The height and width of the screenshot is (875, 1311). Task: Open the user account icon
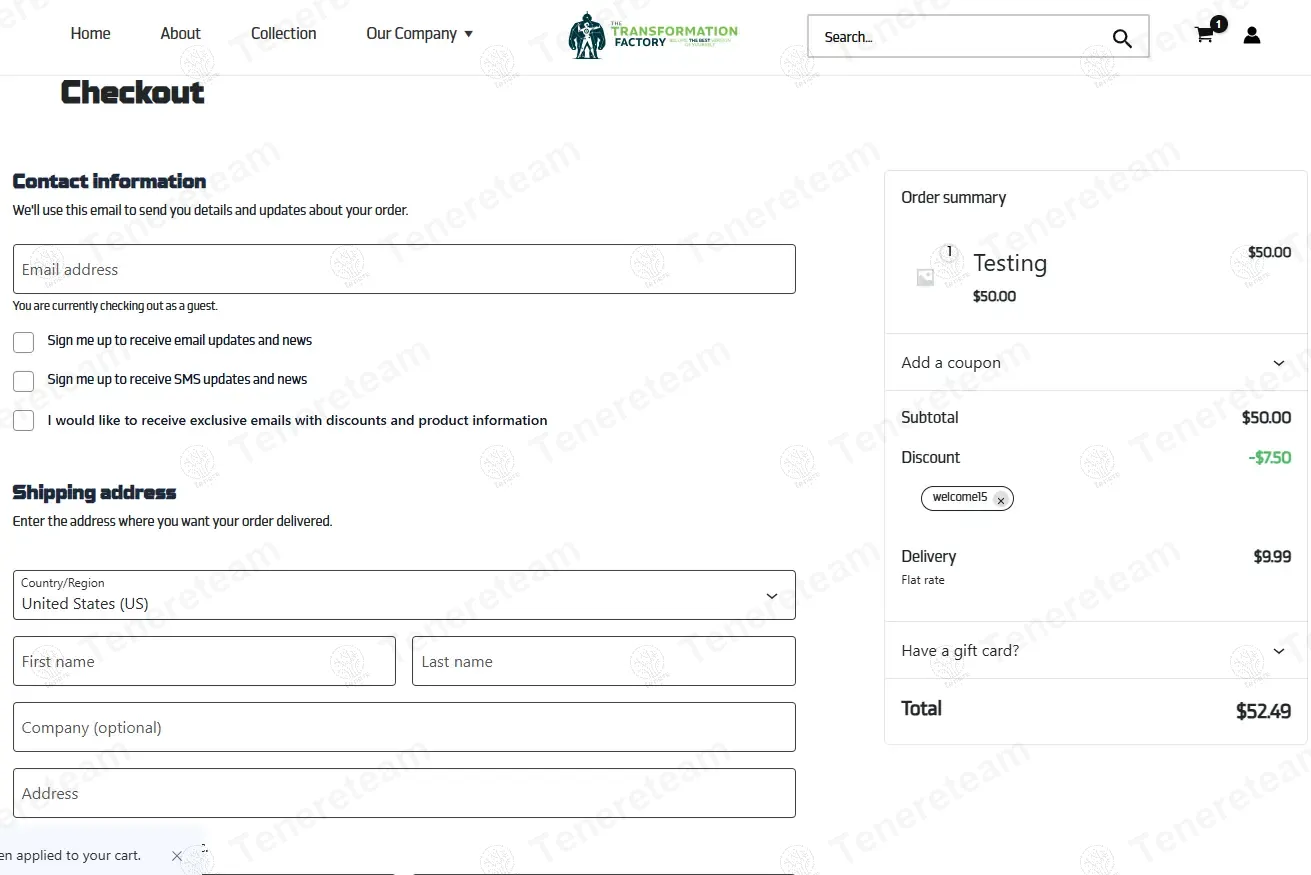pyautogui.click(x=1252, y=35)
